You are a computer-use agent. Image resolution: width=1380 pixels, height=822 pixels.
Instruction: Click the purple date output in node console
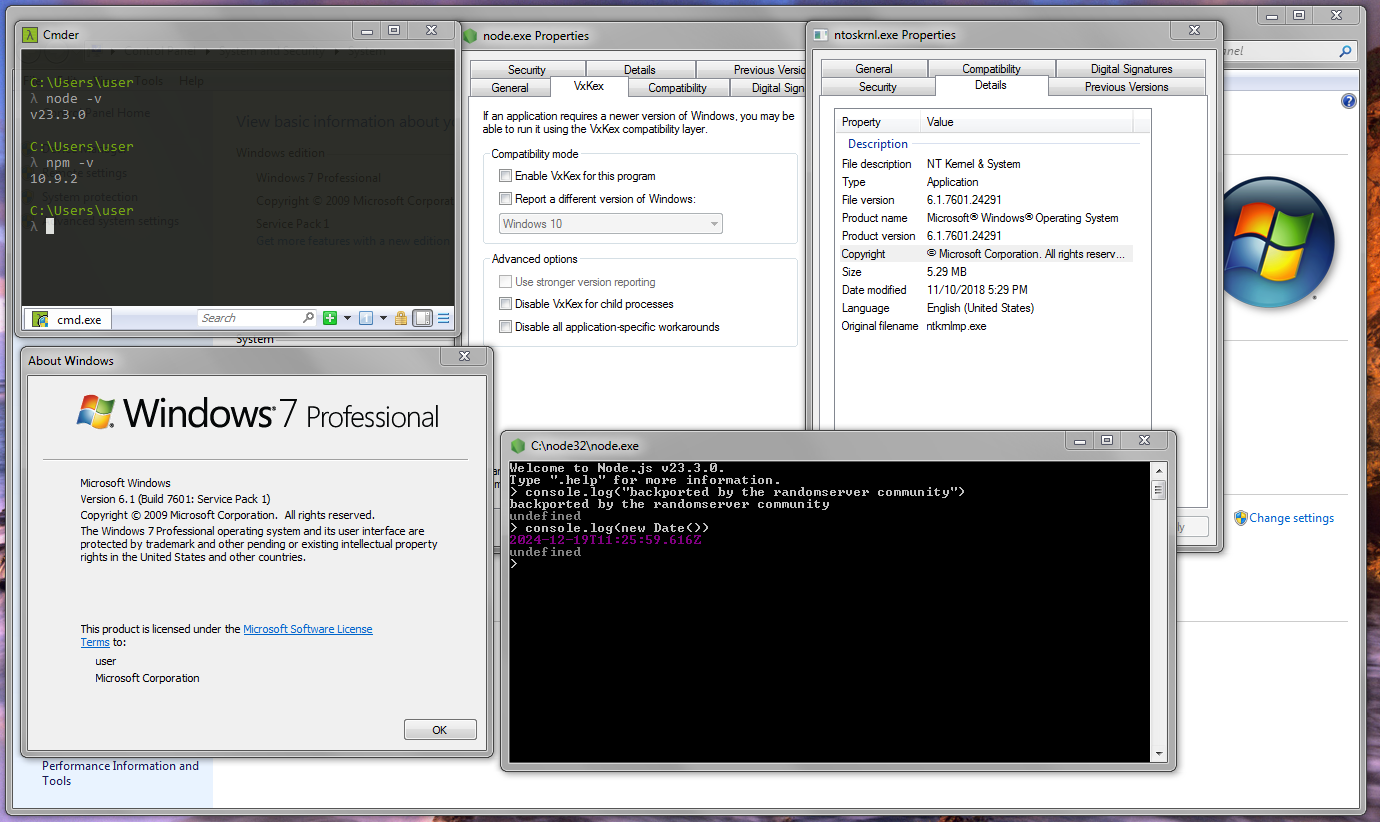(x=606, y=540)
